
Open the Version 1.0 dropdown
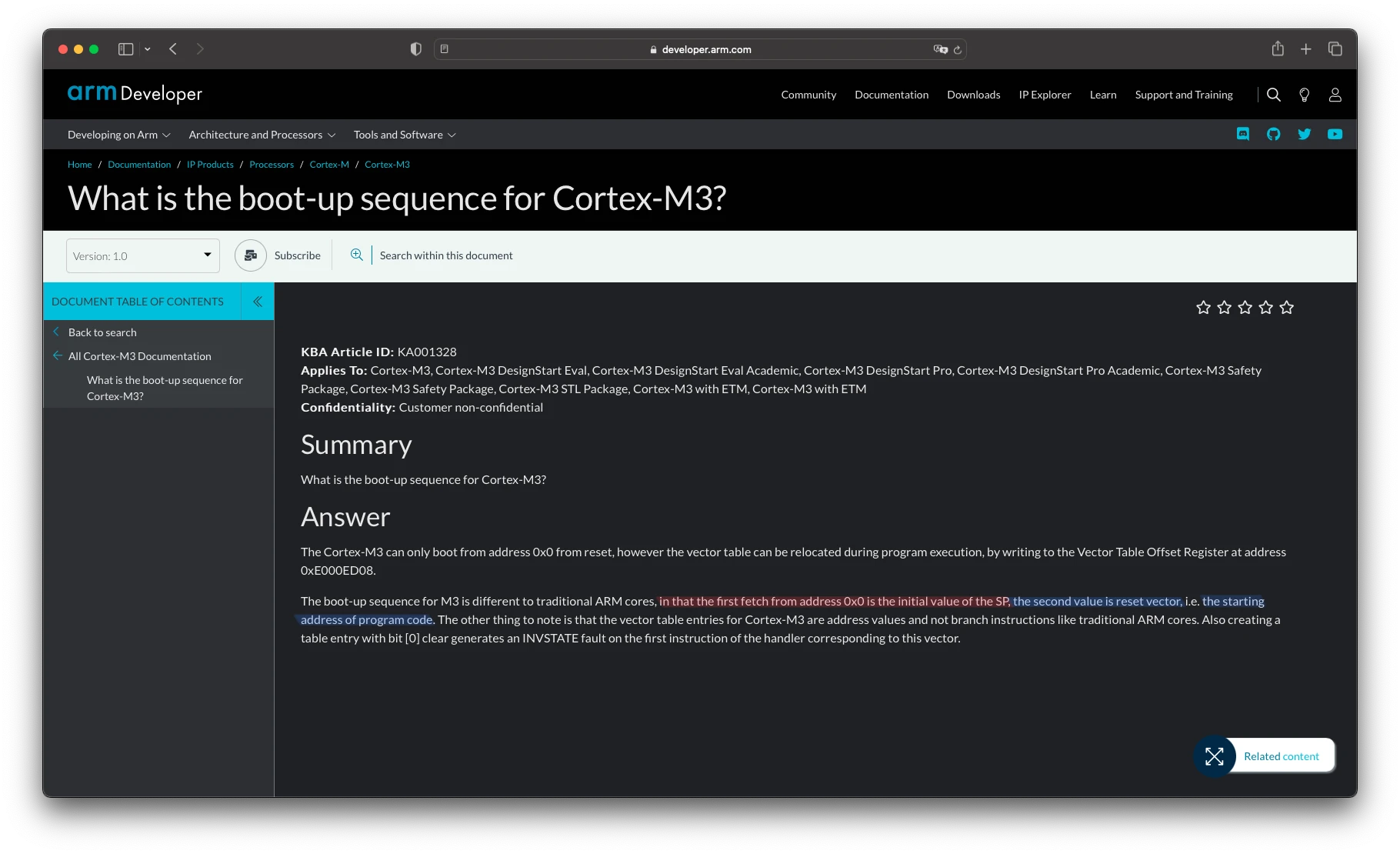point(143,255)
